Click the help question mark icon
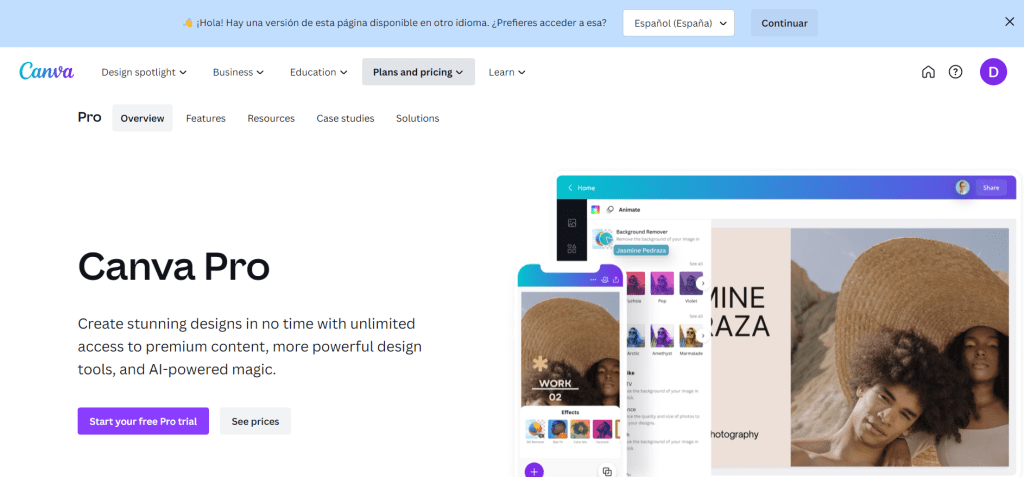Image resolution: width=1024 pixels, height=477 pixels. point(955,72)
